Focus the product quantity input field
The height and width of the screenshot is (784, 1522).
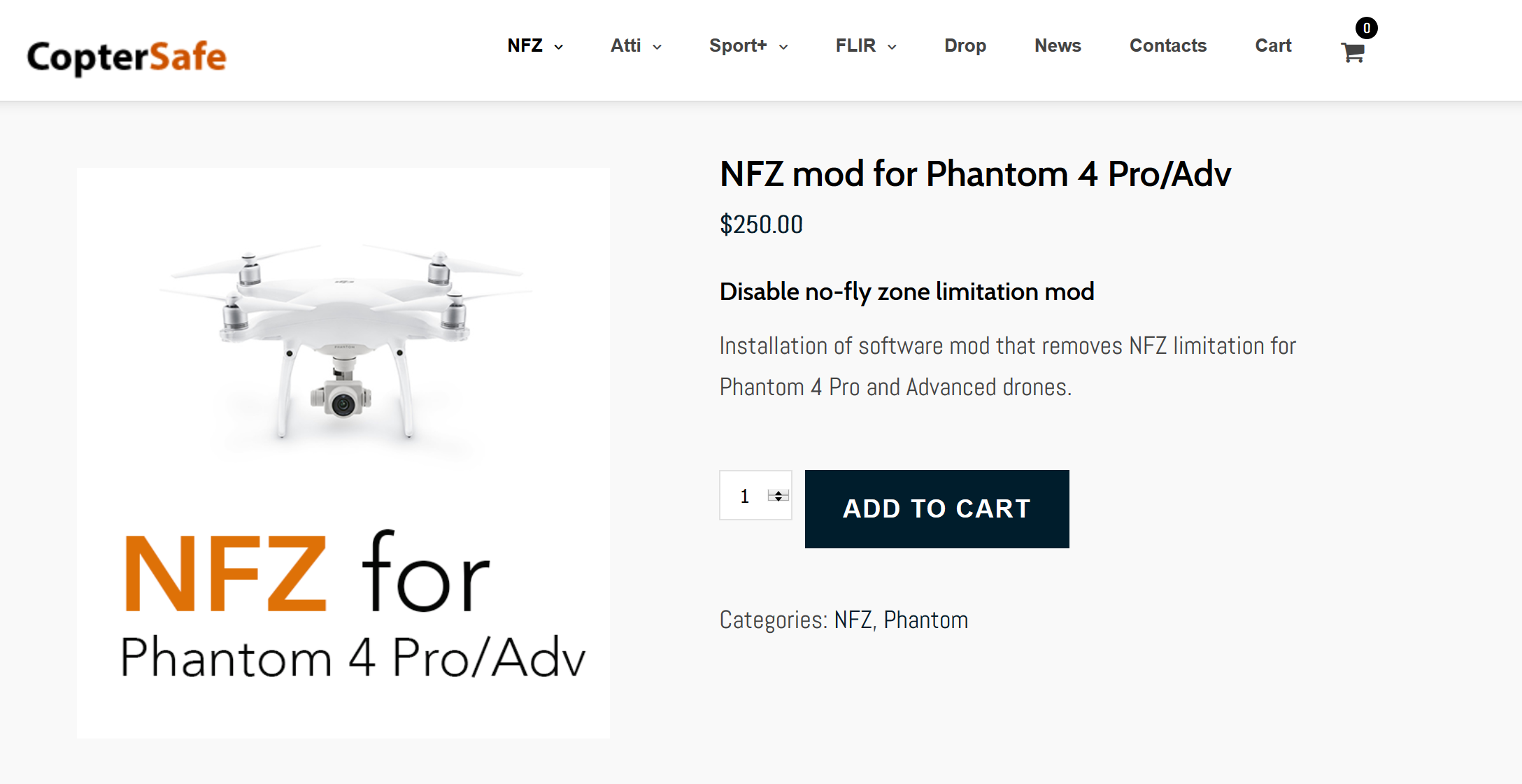(x=755, y=495)
